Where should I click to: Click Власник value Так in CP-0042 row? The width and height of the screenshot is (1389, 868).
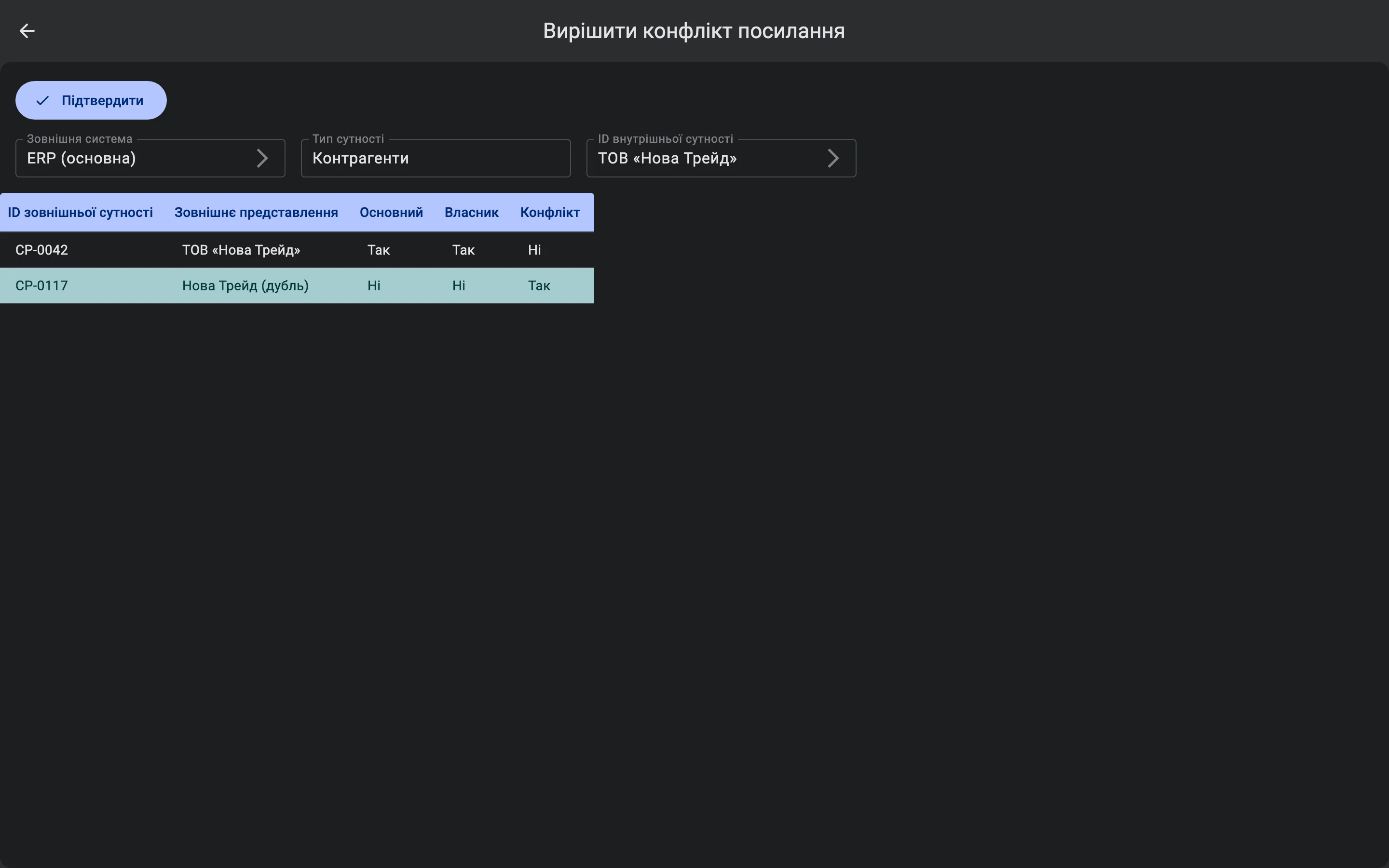pyautogui.click(x=463, y=250)
